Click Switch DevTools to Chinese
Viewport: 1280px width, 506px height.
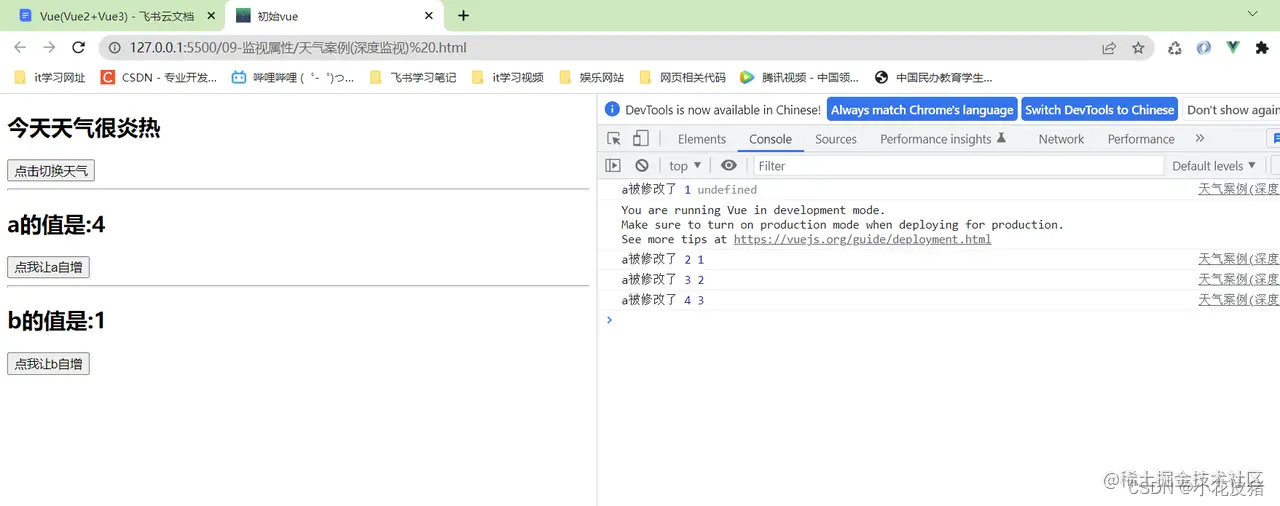(1099, 110)
